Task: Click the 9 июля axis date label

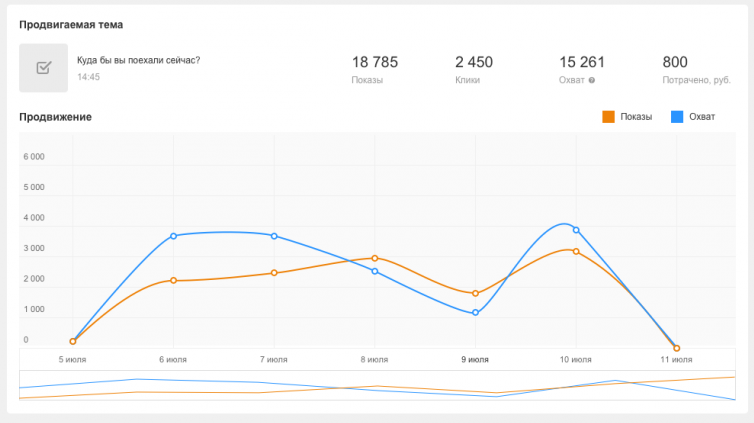Action: coord(475,359)
